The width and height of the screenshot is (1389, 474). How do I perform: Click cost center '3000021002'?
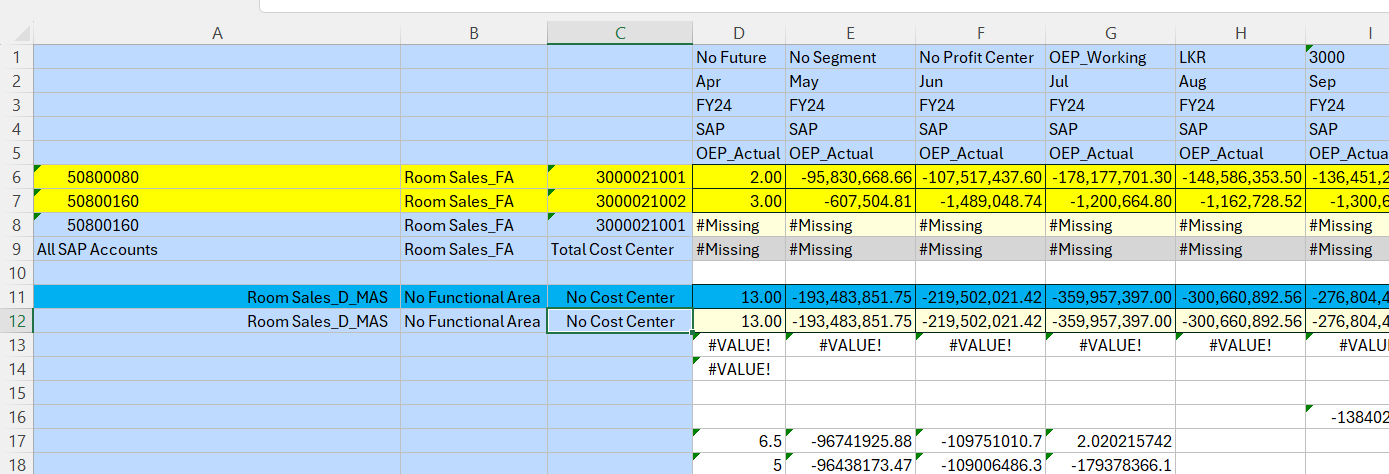[620, 201]
